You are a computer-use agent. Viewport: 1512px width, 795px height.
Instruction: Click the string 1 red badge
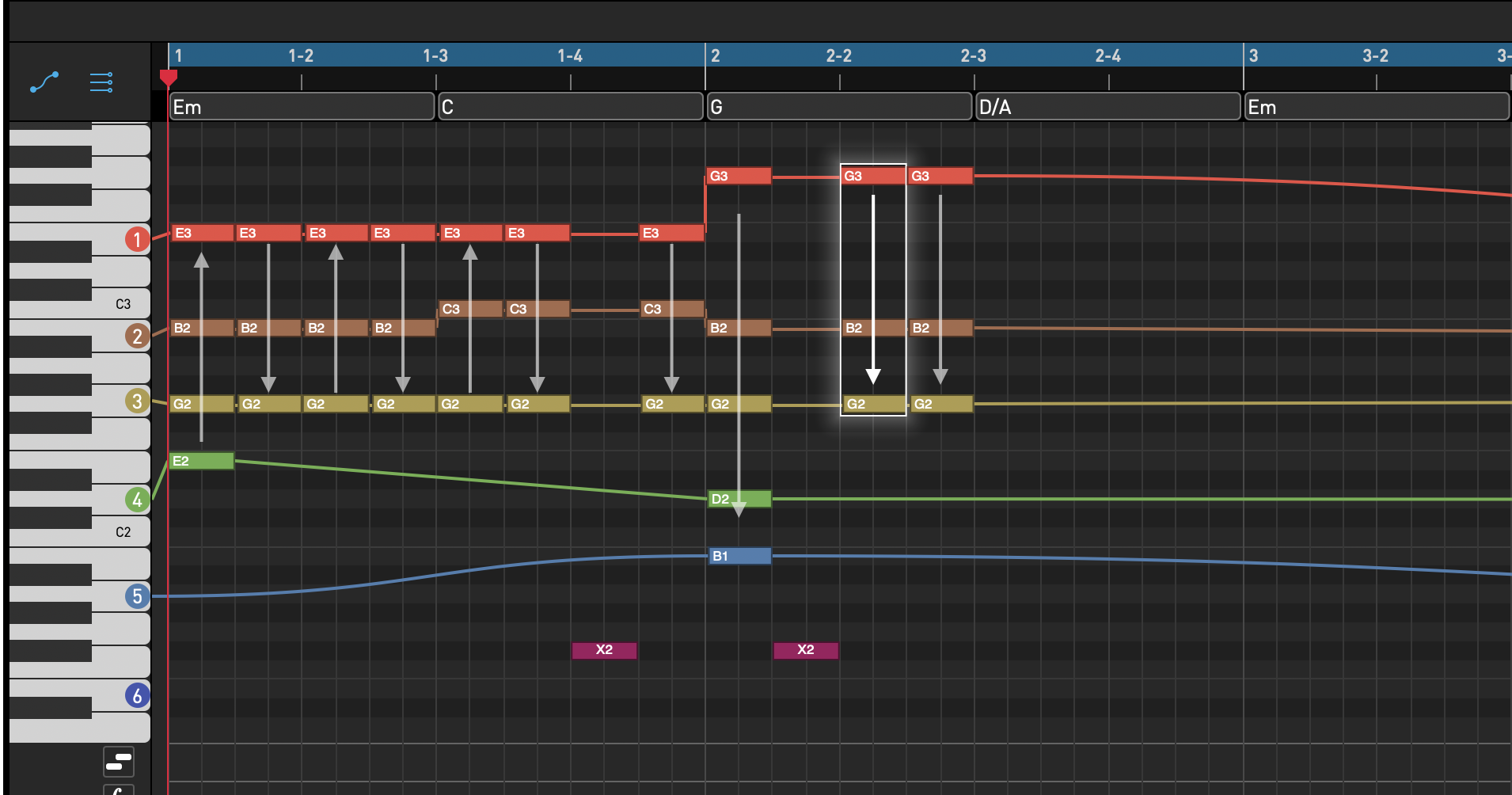137,239
